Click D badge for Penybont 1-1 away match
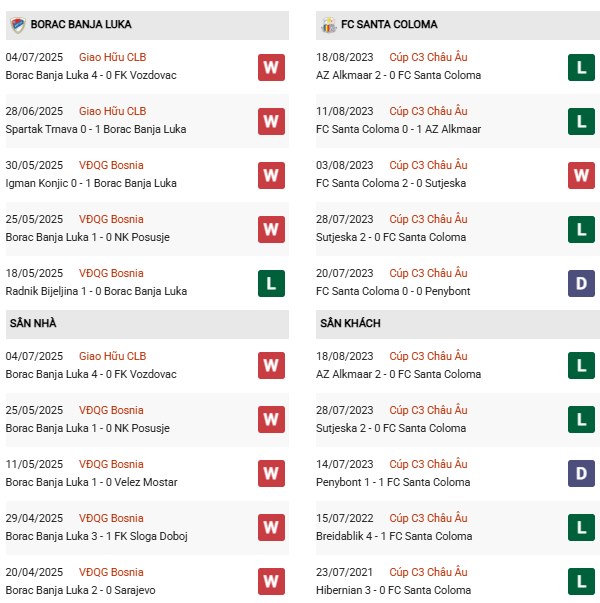600x603 pixels. pyautogui.click(x=581, y=473)
